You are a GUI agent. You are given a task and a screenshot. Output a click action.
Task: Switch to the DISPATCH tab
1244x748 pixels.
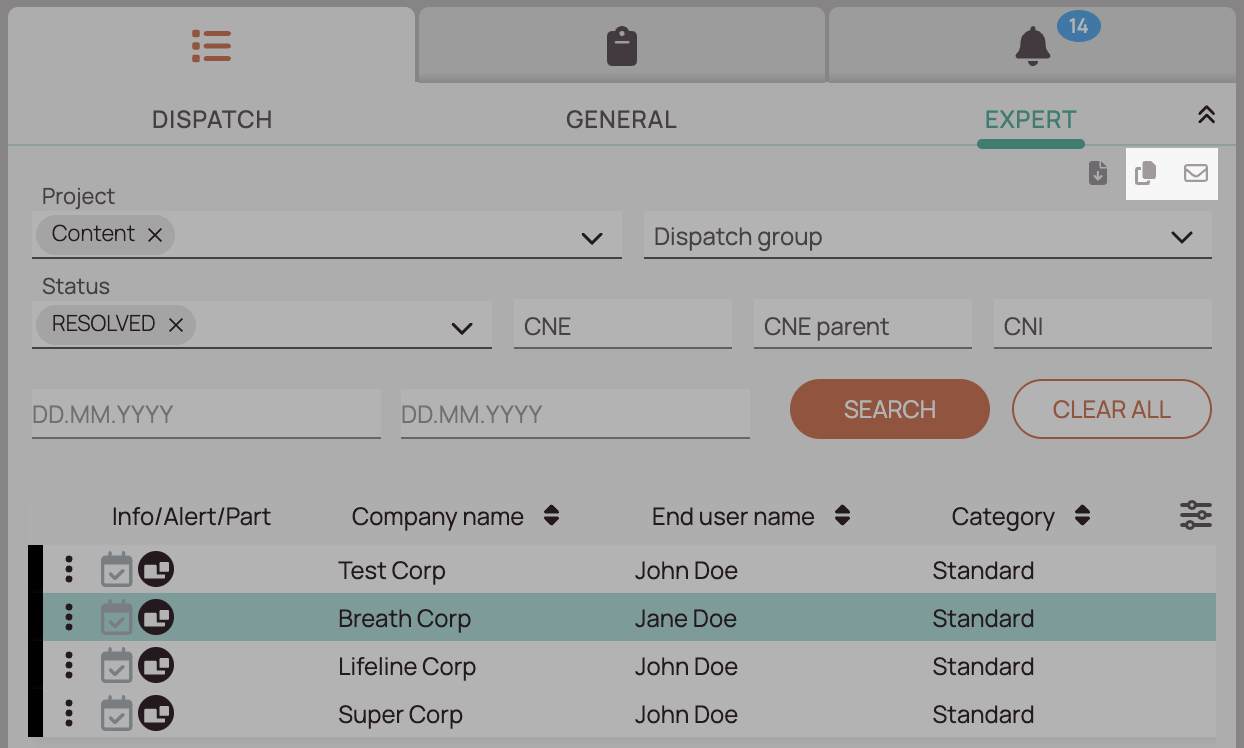211,119
